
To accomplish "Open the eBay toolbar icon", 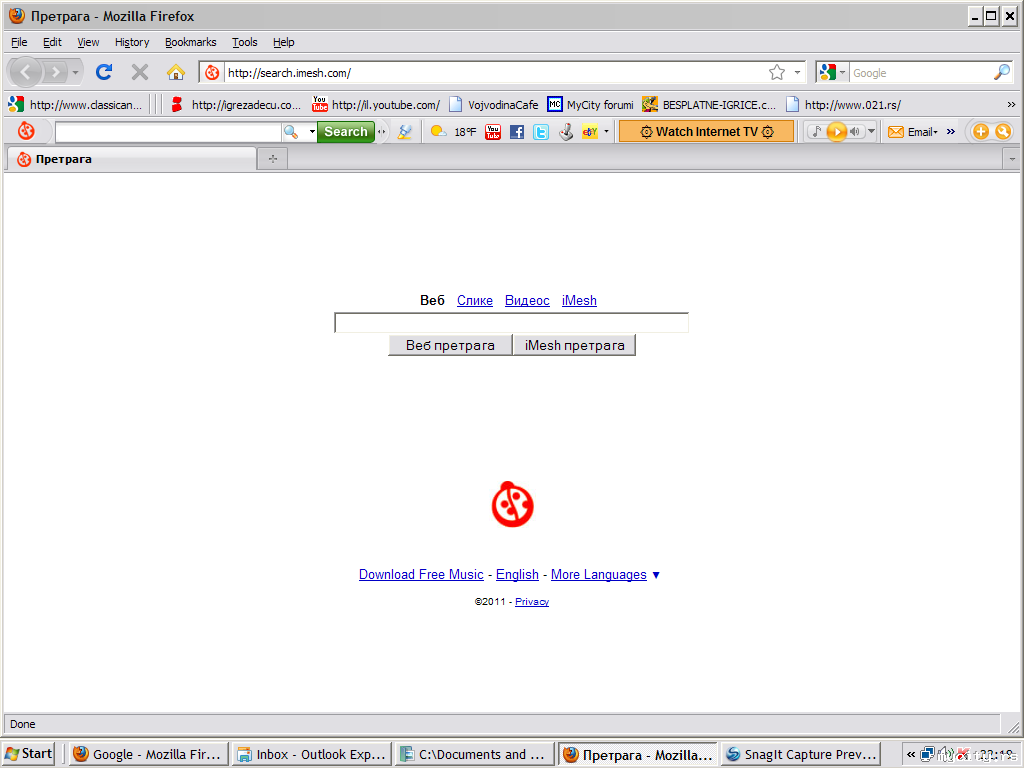I will click(590, 132).
